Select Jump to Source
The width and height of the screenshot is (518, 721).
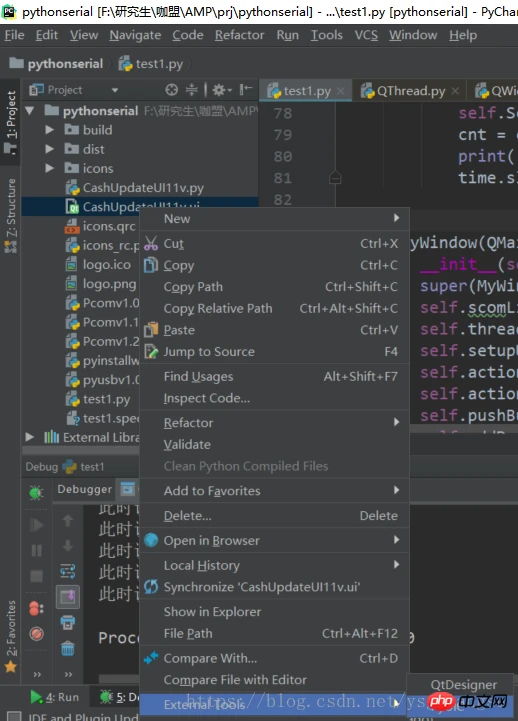pos(274,352)
